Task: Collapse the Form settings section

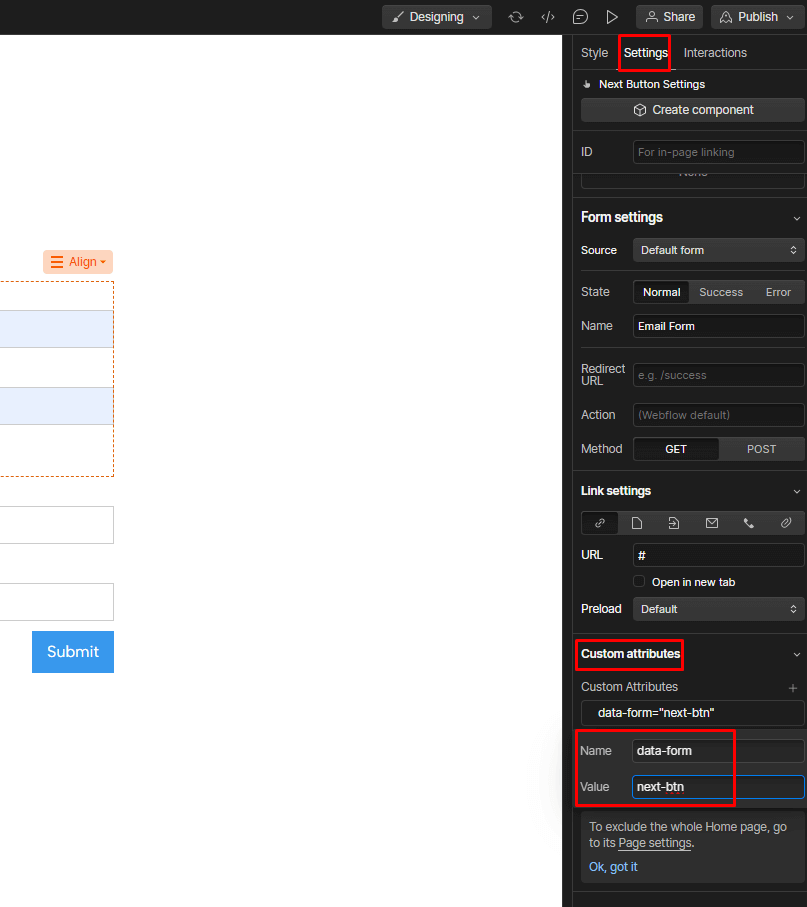Action: coord(797,218)
